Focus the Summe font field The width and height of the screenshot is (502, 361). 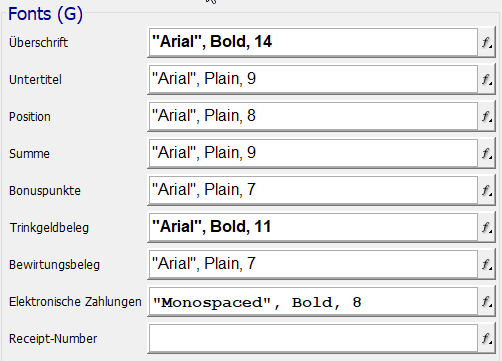tap(313, 153)
